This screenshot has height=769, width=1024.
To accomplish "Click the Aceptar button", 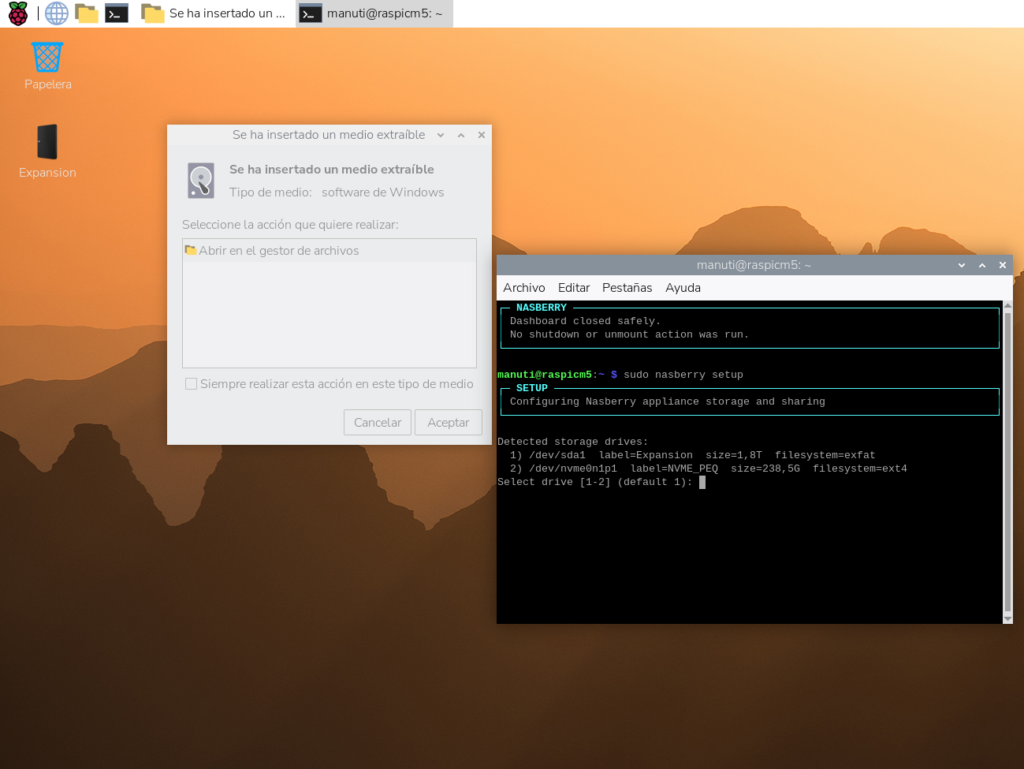I will (x=448, y=422).
